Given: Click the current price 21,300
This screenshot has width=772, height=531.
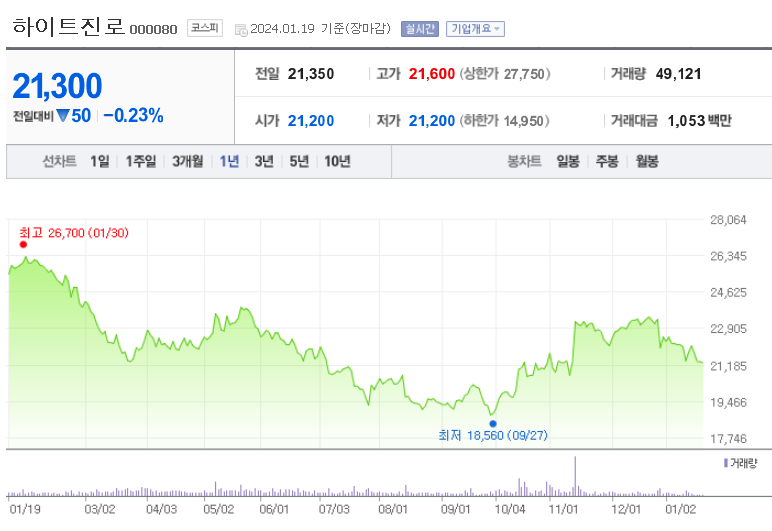Looking at the screenshot, I should 57,86.
